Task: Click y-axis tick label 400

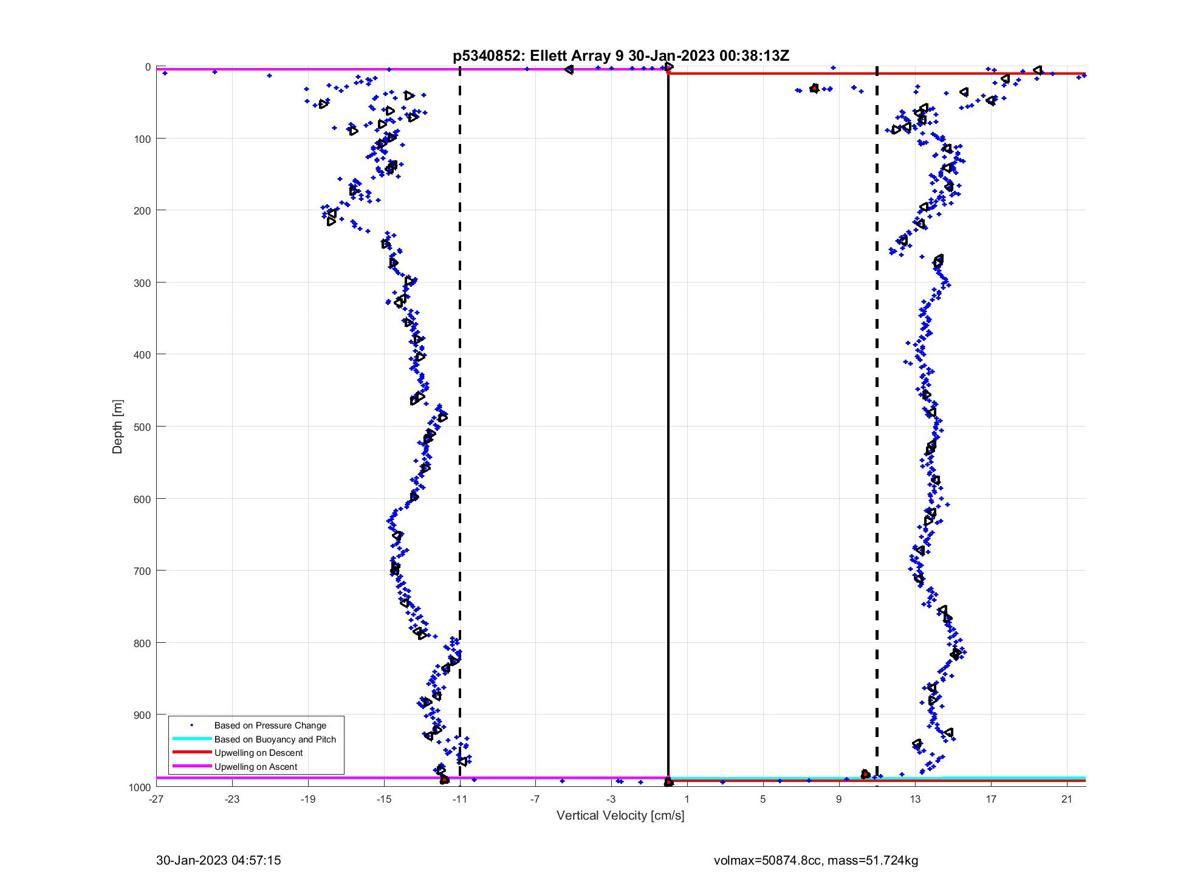Action: click(142, 355)
